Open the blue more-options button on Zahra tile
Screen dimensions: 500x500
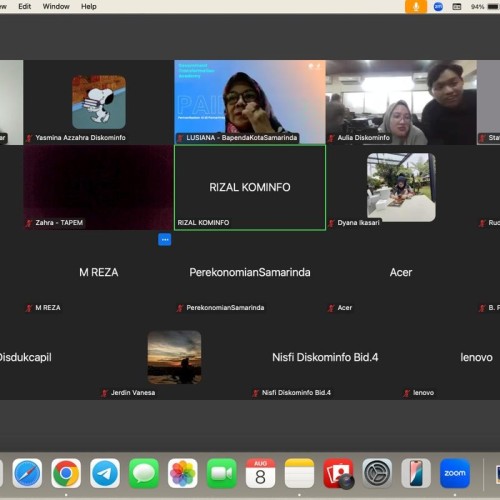pos(165,240)
